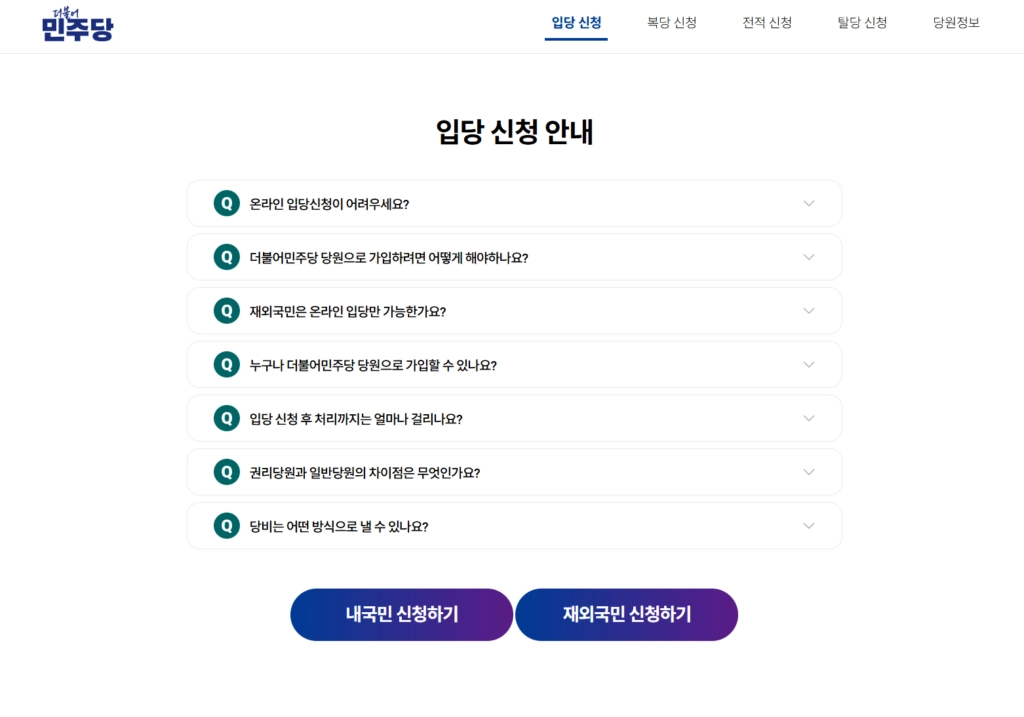Image resolution: width=1024 pixels, height=717 pixels.
Task: Go to the 전적 신청 tab
Action: pyautogui.click(x=767, y=23)
